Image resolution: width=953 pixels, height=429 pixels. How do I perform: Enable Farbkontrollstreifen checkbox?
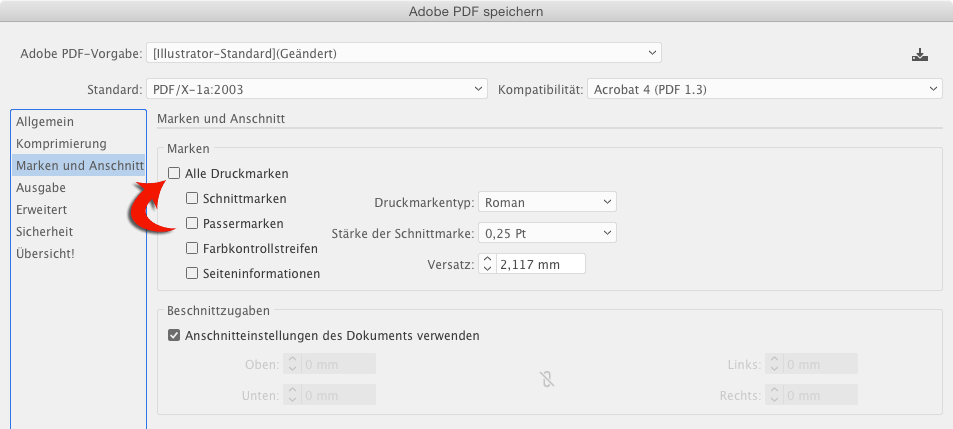(192, 248)
